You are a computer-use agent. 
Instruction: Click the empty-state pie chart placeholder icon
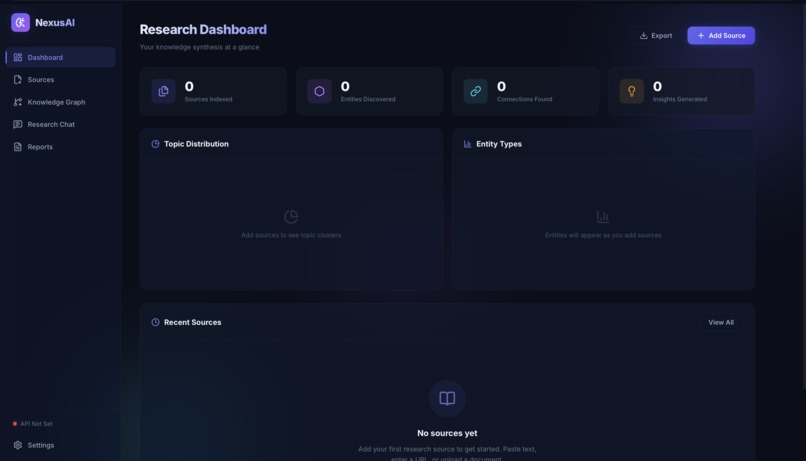point(291,216)
